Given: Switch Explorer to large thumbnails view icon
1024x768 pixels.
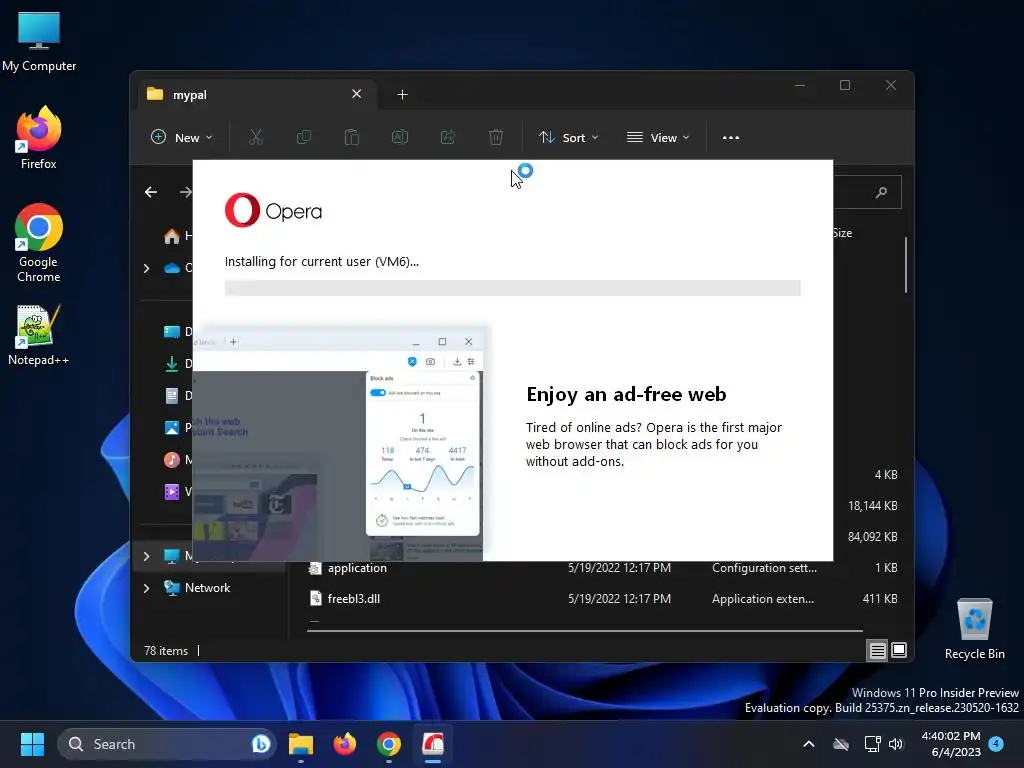Looking at the screenshot, I should [899, 650].
